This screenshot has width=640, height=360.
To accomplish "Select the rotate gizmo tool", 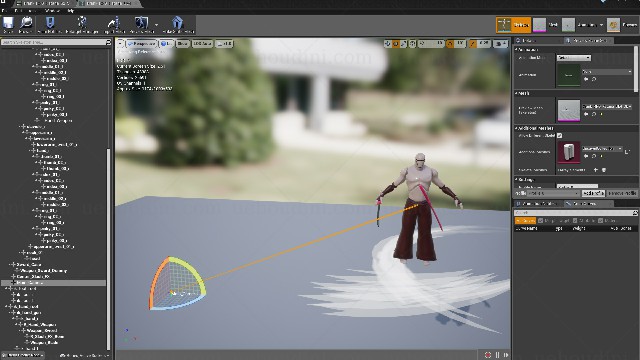I will pyautogui.click(x=396, y=43).
